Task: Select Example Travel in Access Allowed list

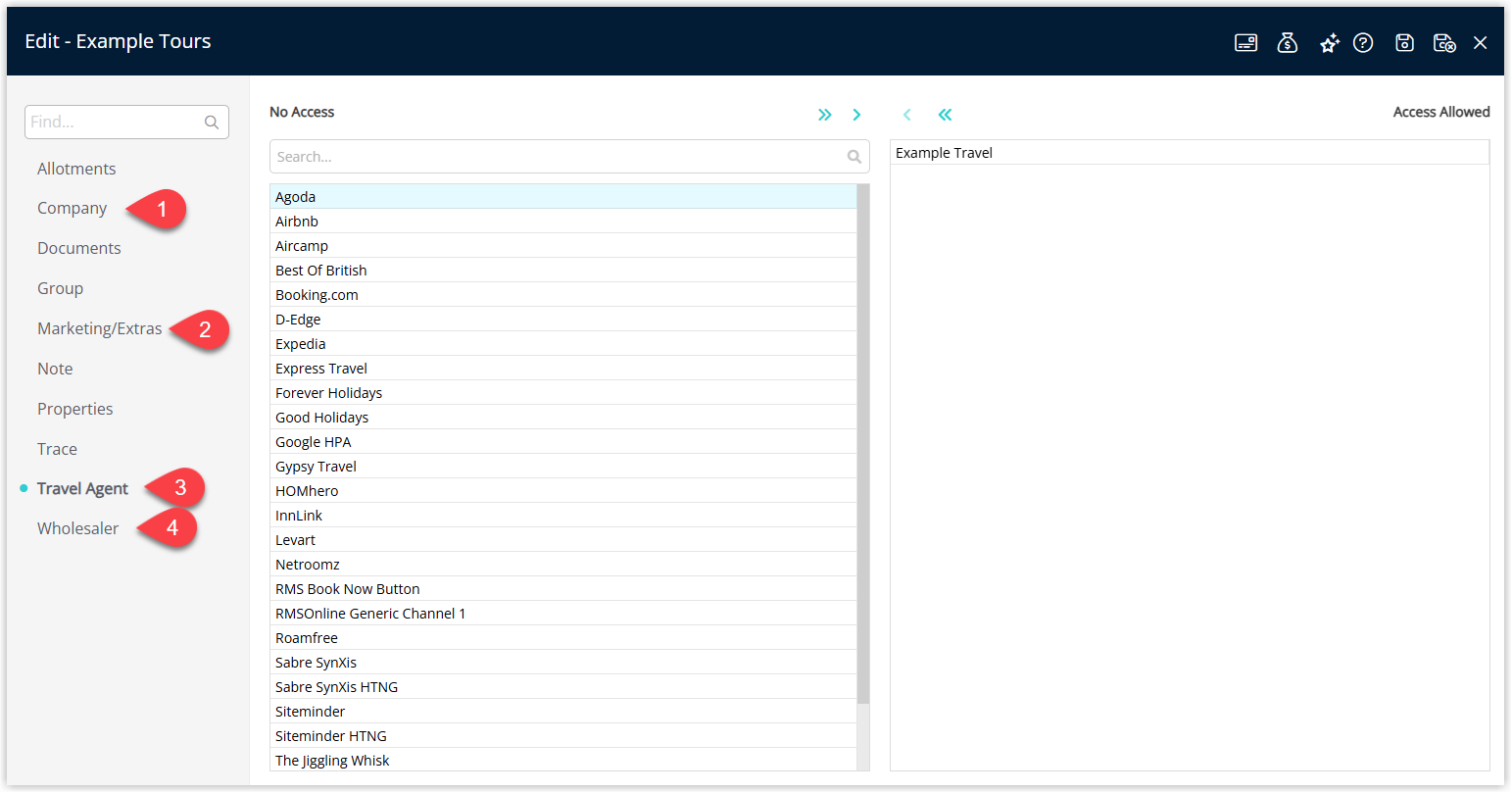Action: click(1190, 153)
